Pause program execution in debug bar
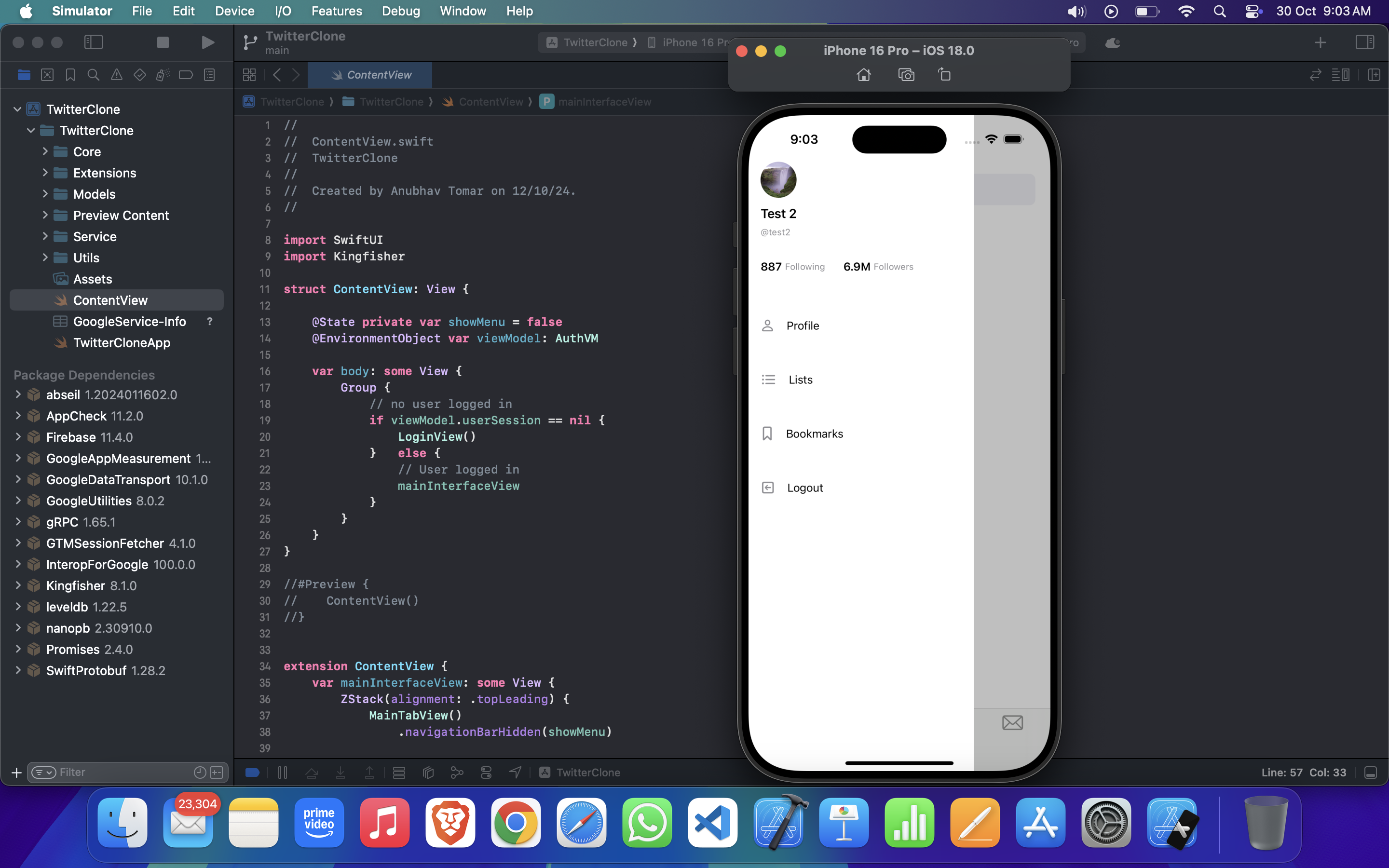The height and width of the screenshot is (868, 1389). [283, 773]
